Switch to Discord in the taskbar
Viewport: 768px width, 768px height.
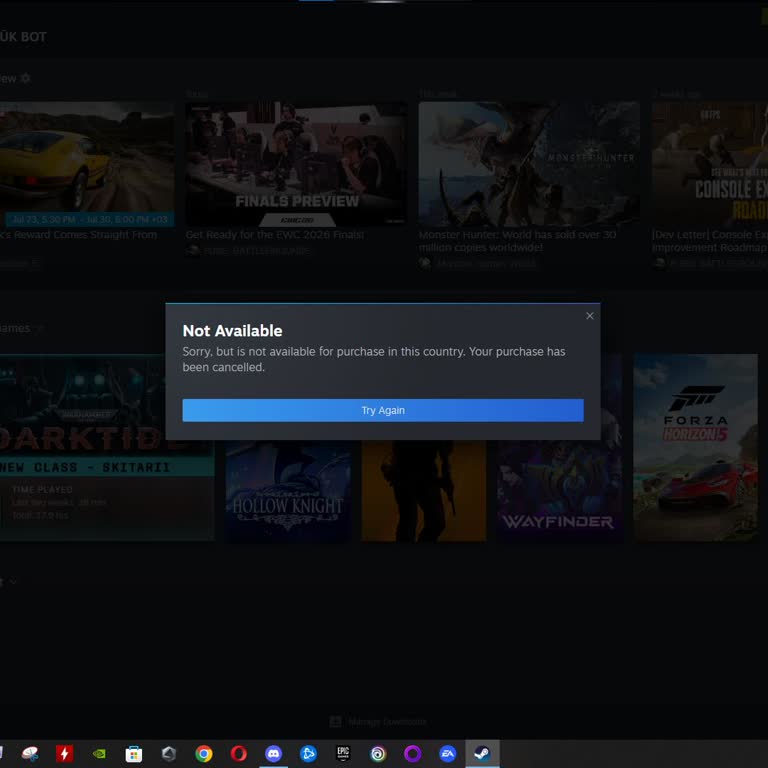tap(273, 753)
